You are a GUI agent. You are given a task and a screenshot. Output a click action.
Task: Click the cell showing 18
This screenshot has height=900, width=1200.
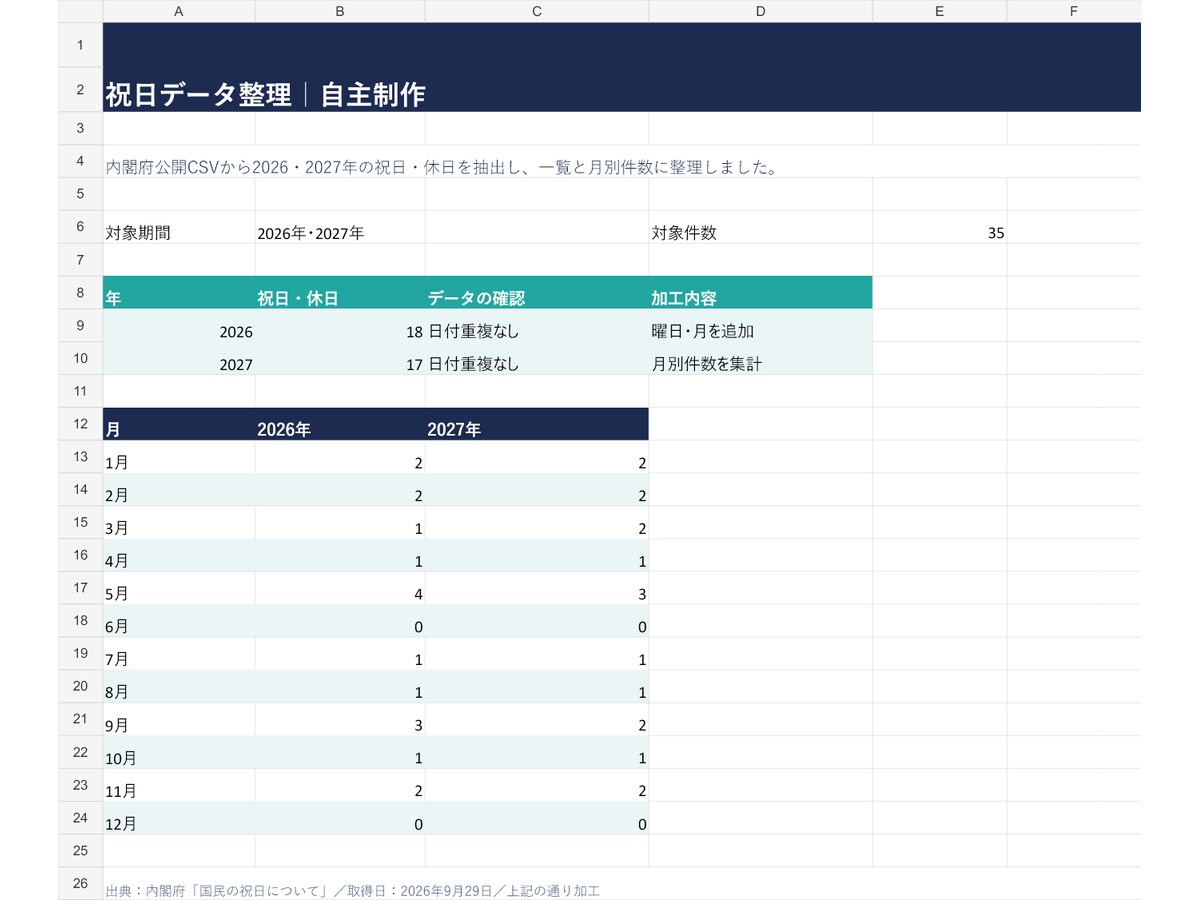pos(340,326)
